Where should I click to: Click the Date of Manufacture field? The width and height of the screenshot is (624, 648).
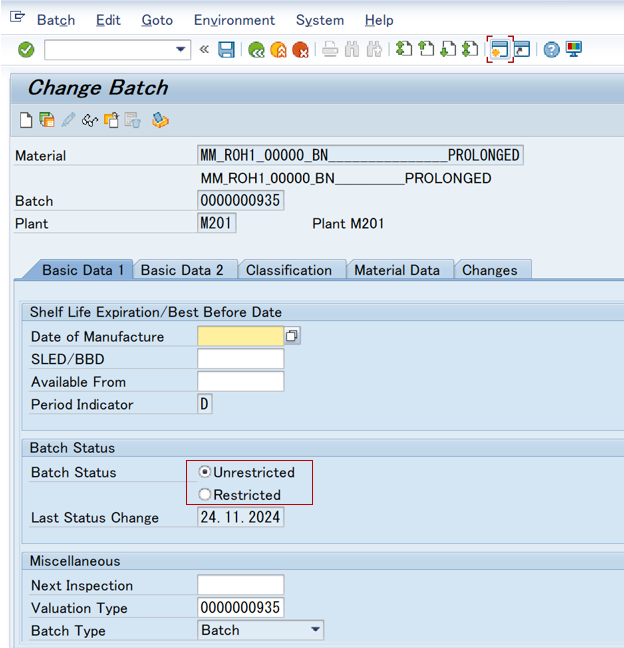click(x=241, y=336)
